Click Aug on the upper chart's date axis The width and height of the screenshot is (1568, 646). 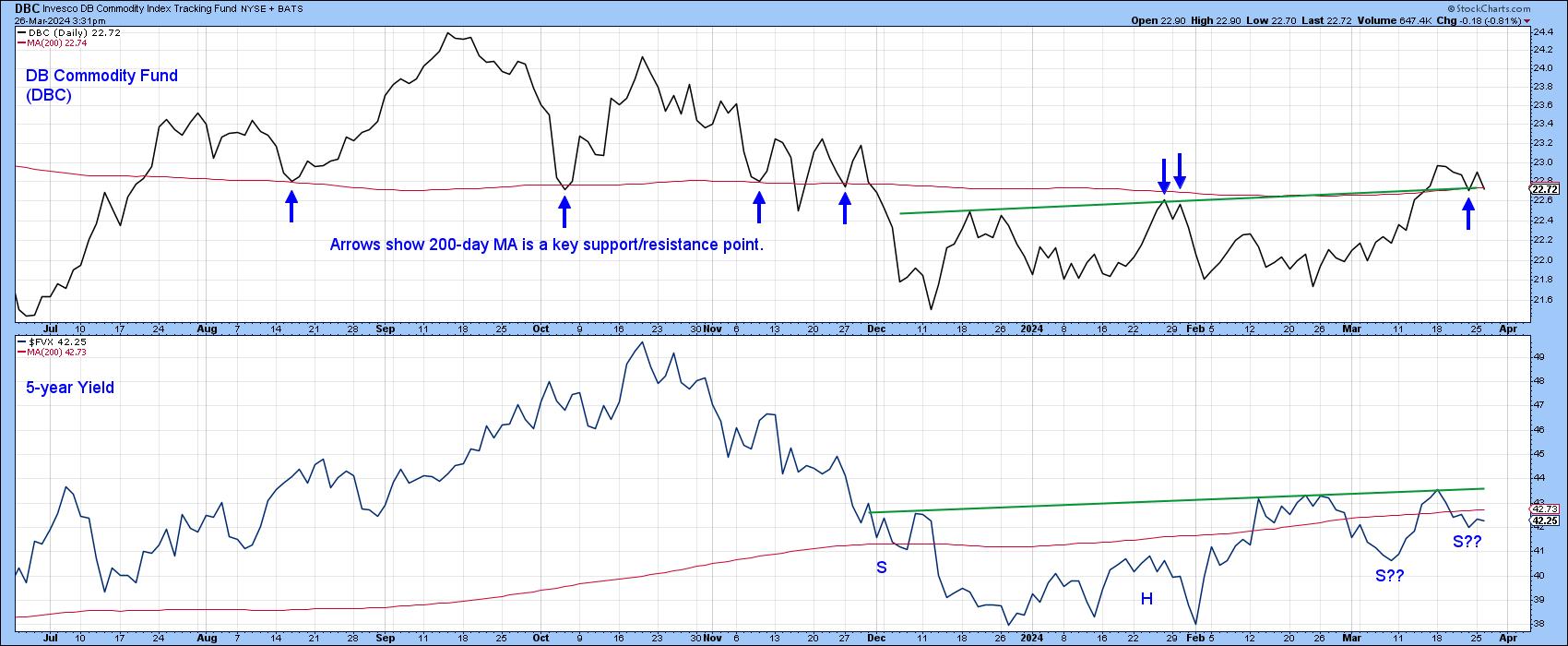(207, 328)
